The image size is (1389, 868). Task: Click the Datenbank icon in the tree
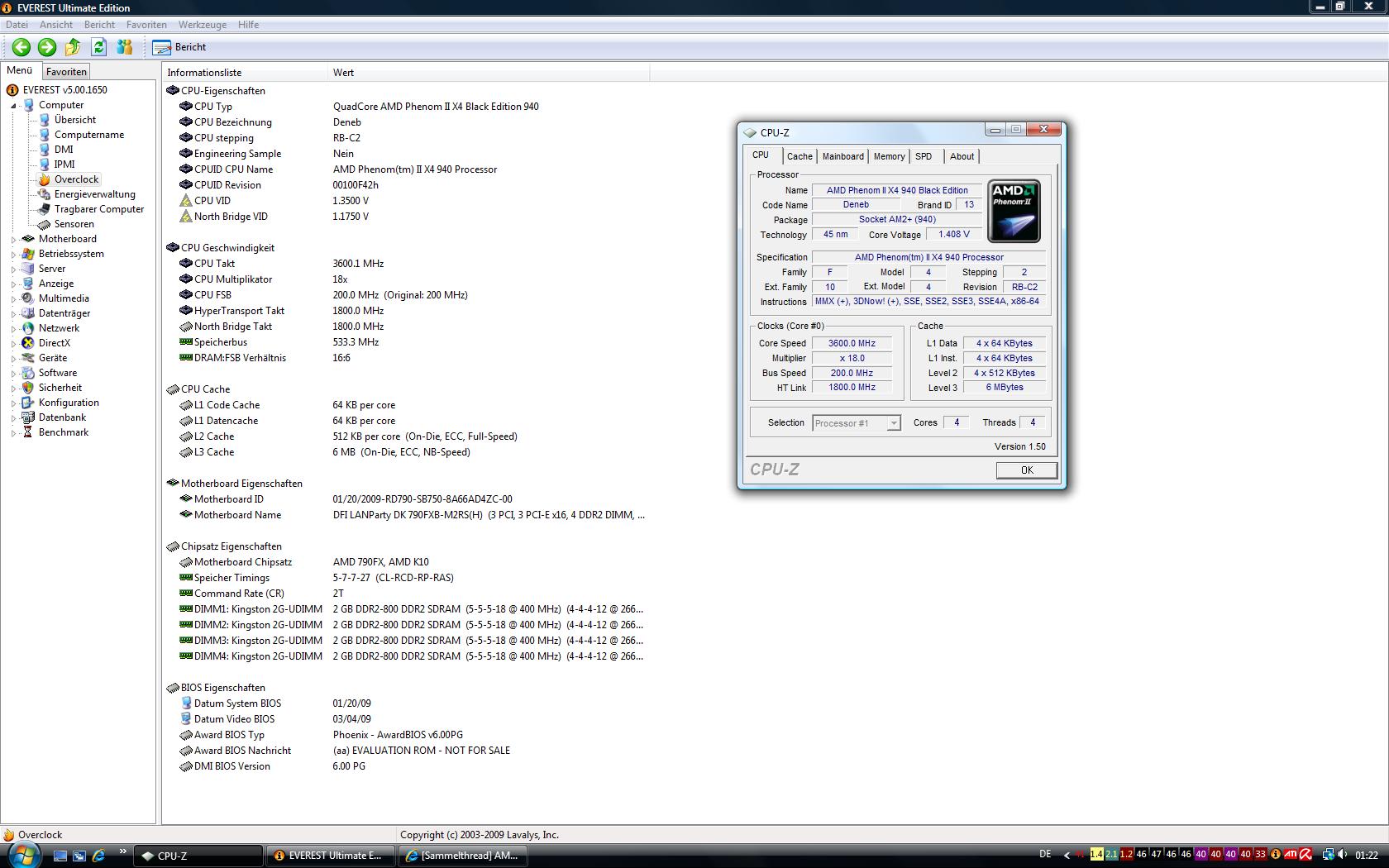click(x=28, y=417)
